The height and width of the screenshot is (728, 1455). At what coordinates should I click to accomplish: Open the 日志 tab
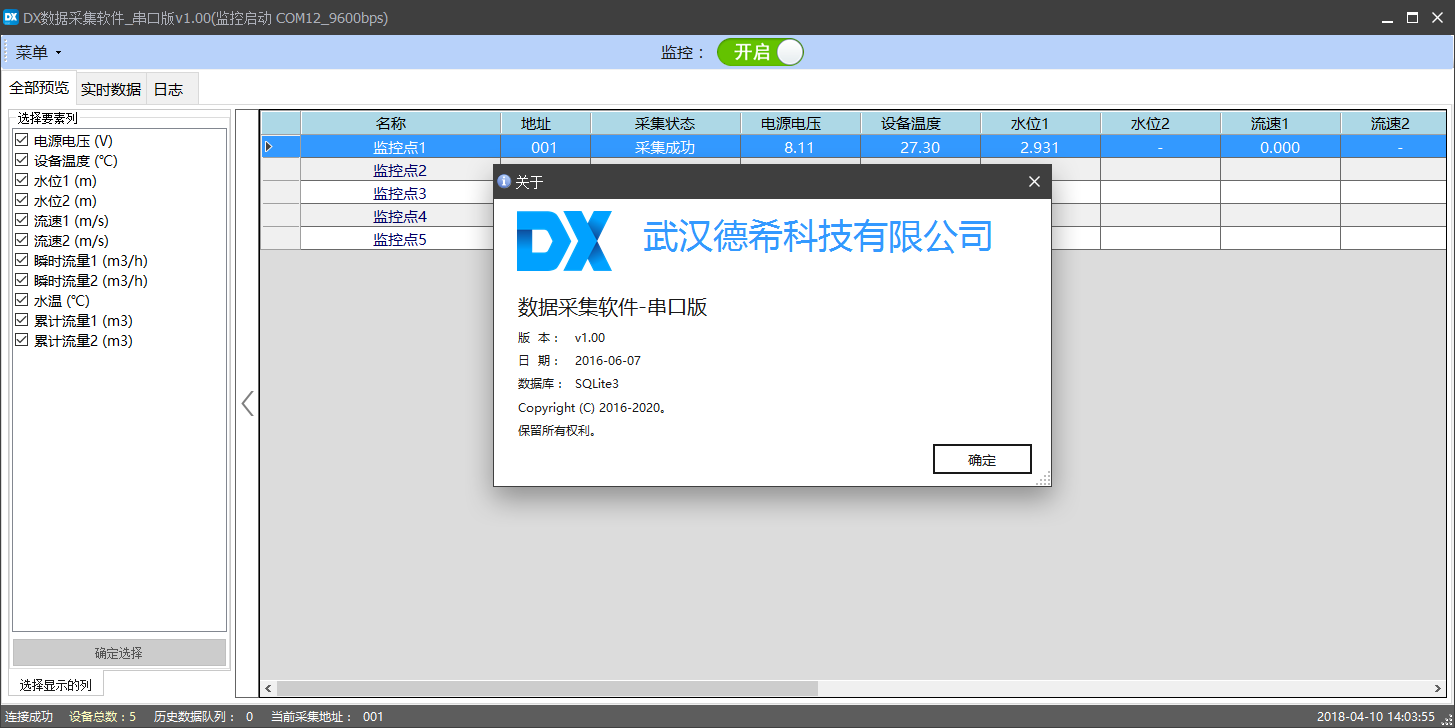[168, 89]
